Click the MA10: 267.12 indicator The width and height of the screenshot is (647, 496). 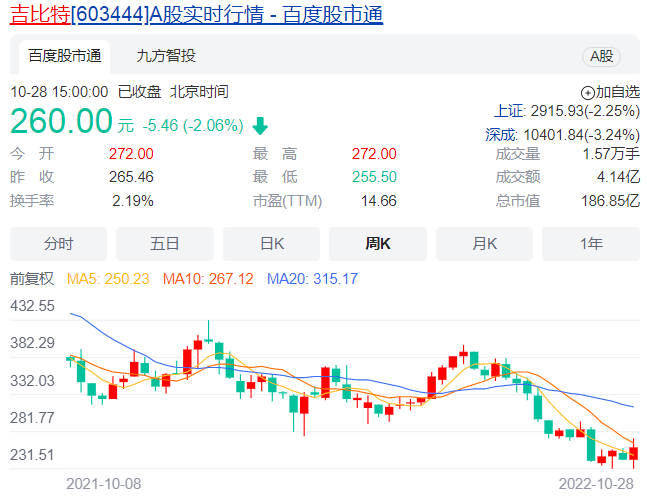208,279
